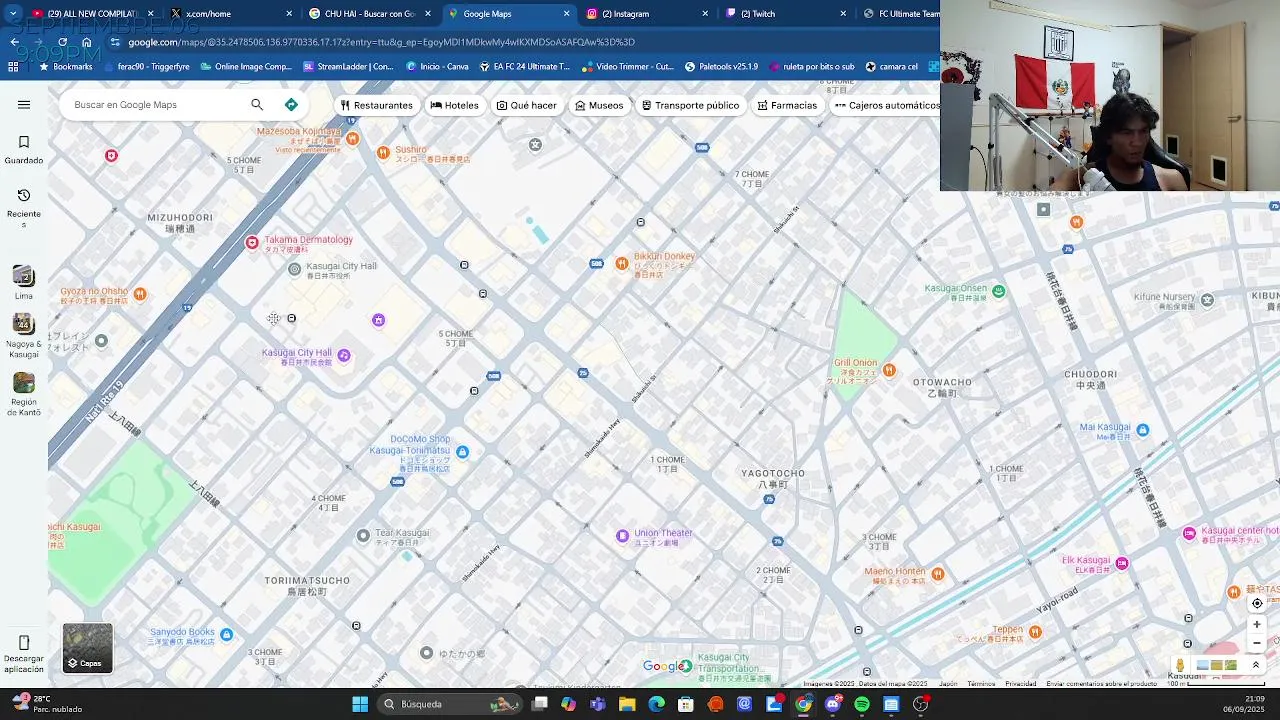Click the DoCoMo Shop Kasugai-Toriimatsu pin
This screenshot has width=1280, height=720.
coord(462,452)
